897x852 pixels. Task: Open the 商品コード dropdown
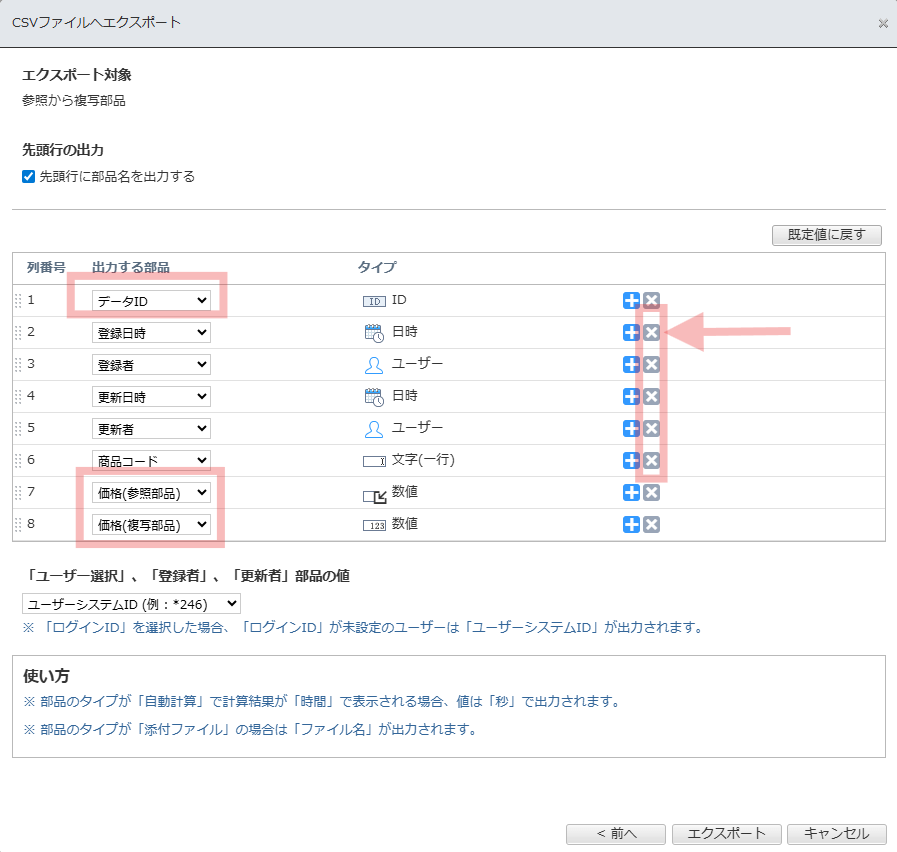[151, 461]
